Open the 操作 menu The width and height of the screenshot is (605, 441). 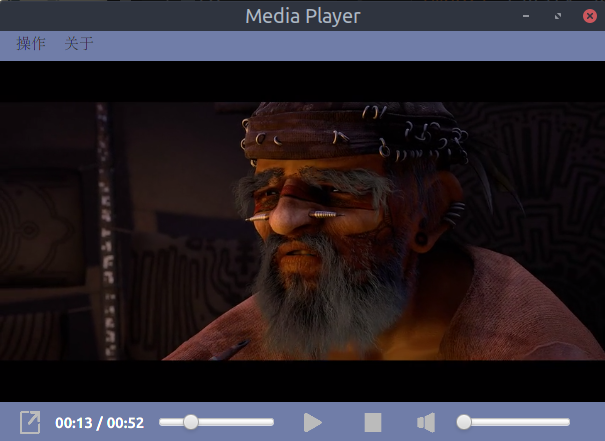pyautogui.click(x=31, y=44)
